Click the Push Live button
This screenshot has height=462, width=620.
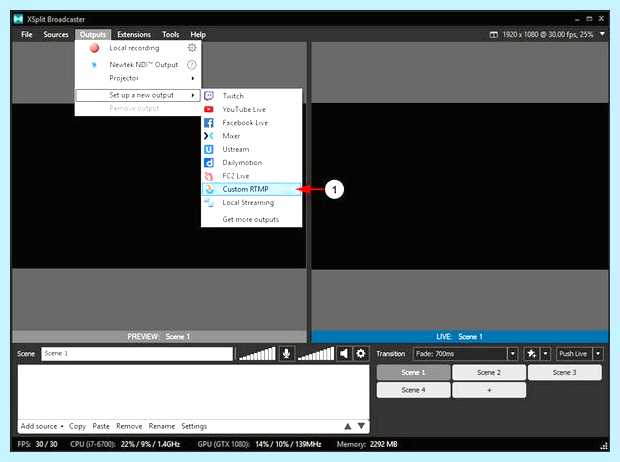(x=573, y=354)
